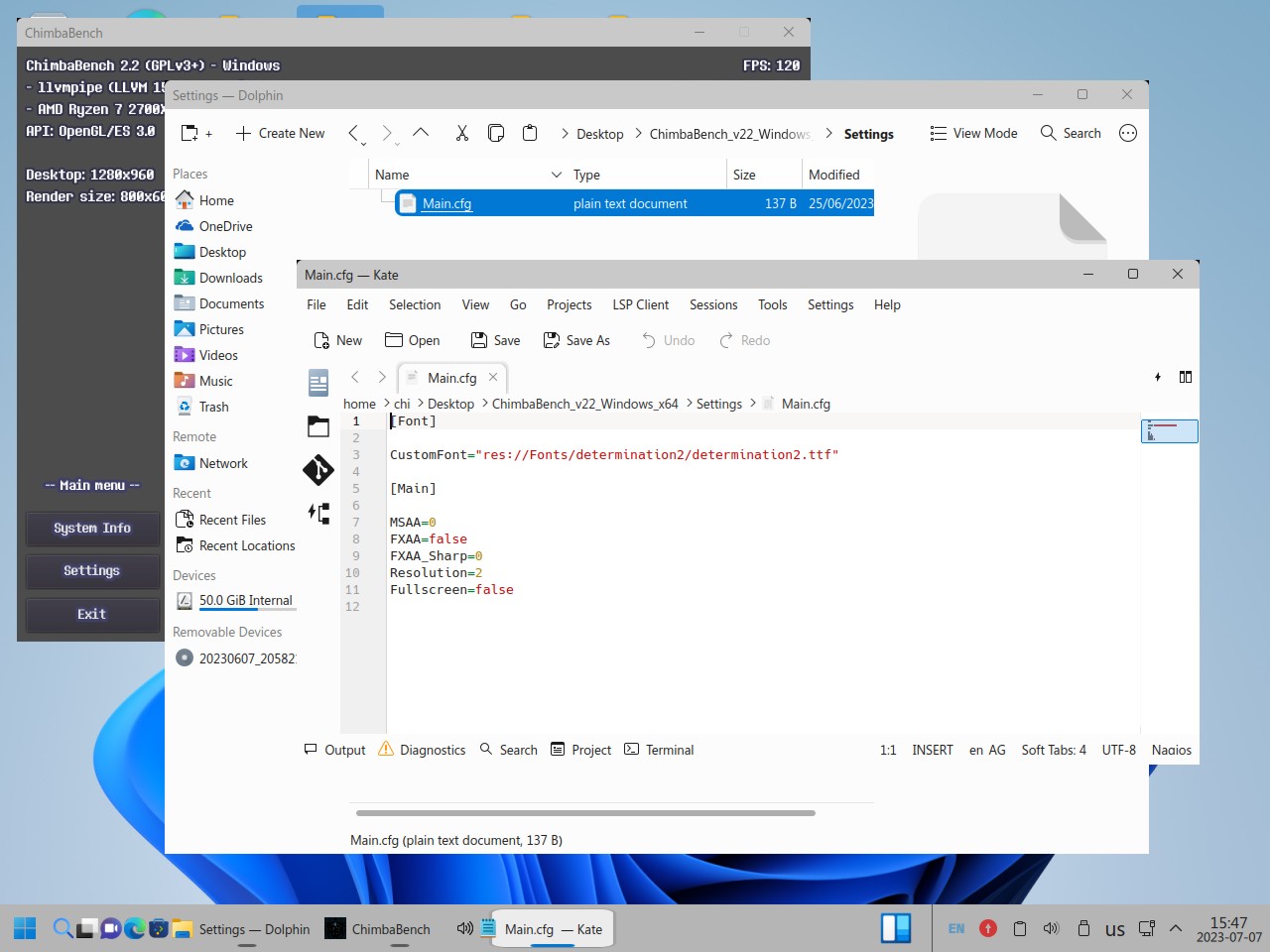Open network connections tray icon
Screen dimensions: 1270x952
[x=1147, y=928]
